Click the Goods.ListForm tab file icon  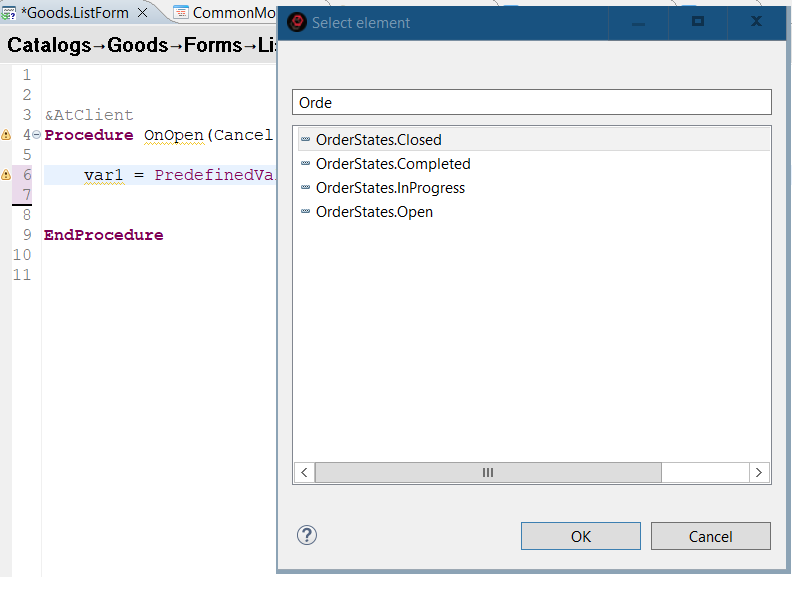tap(9, 13)
